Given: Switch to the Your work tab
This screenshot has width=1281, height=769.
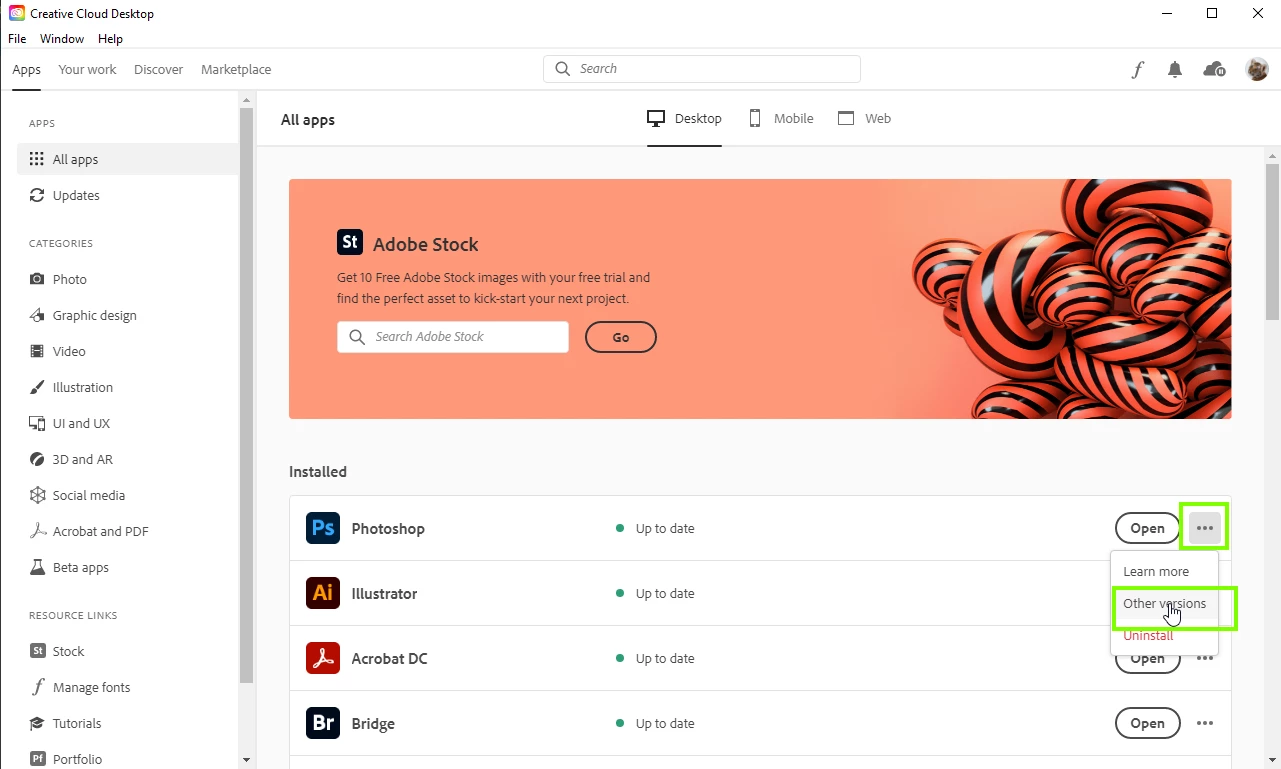Looking at the screenshot, I should [x=87, y=70].
